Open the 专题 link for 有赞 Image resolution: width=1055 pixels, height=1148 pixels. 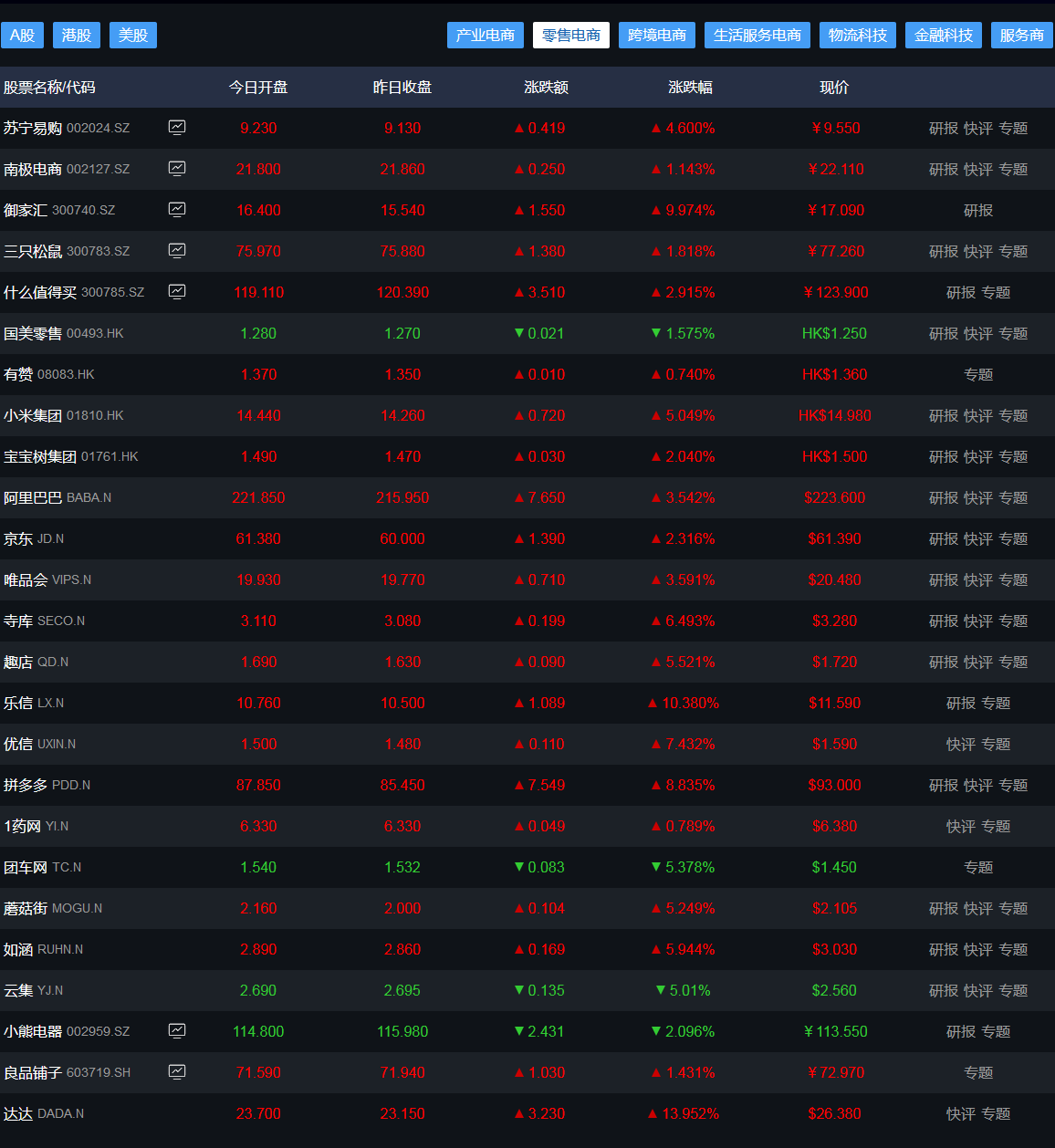click(978, 375)
